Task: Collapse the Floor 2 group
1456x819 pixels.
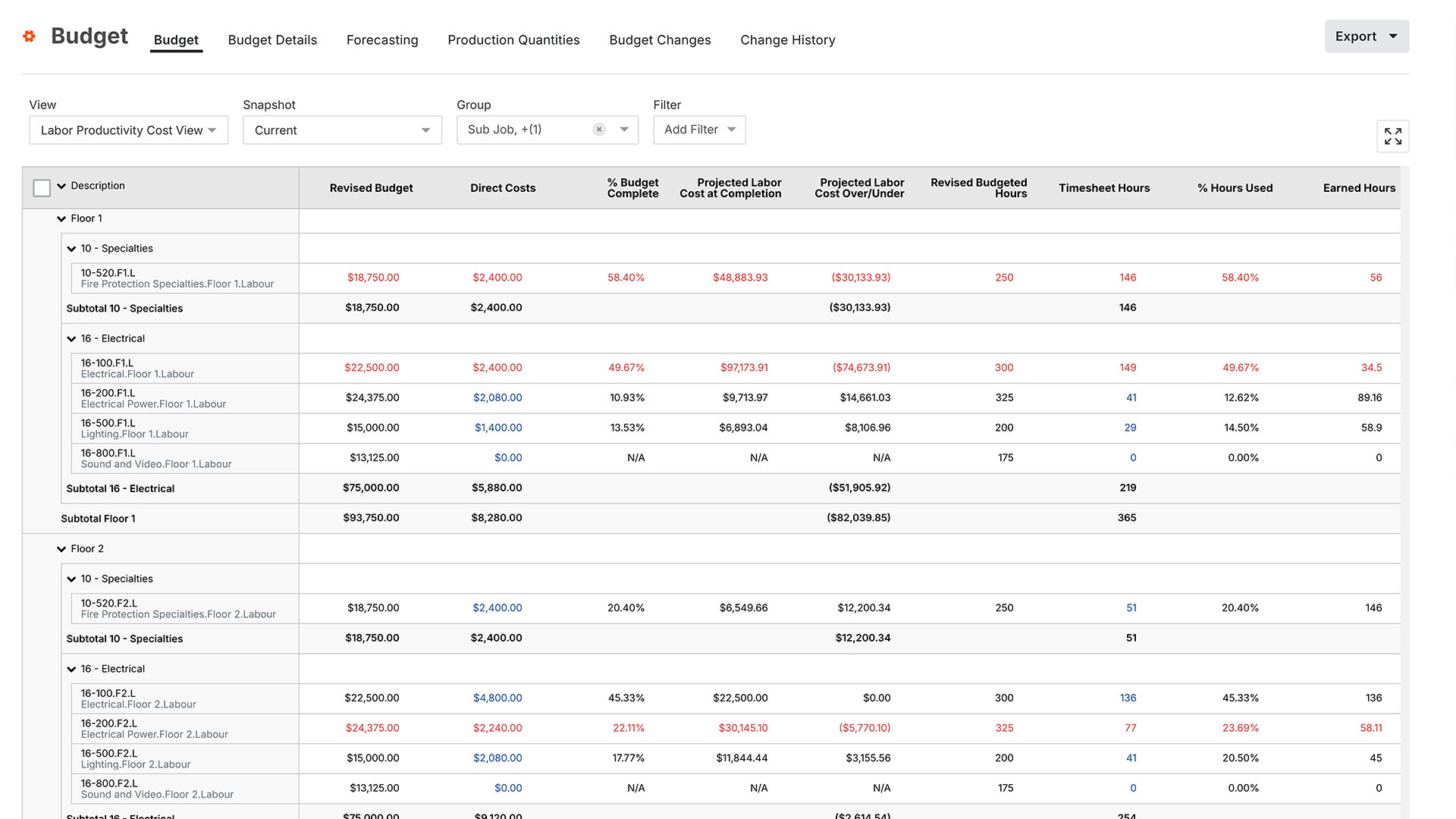Action: pyautogui.click(x=61, y=548)
